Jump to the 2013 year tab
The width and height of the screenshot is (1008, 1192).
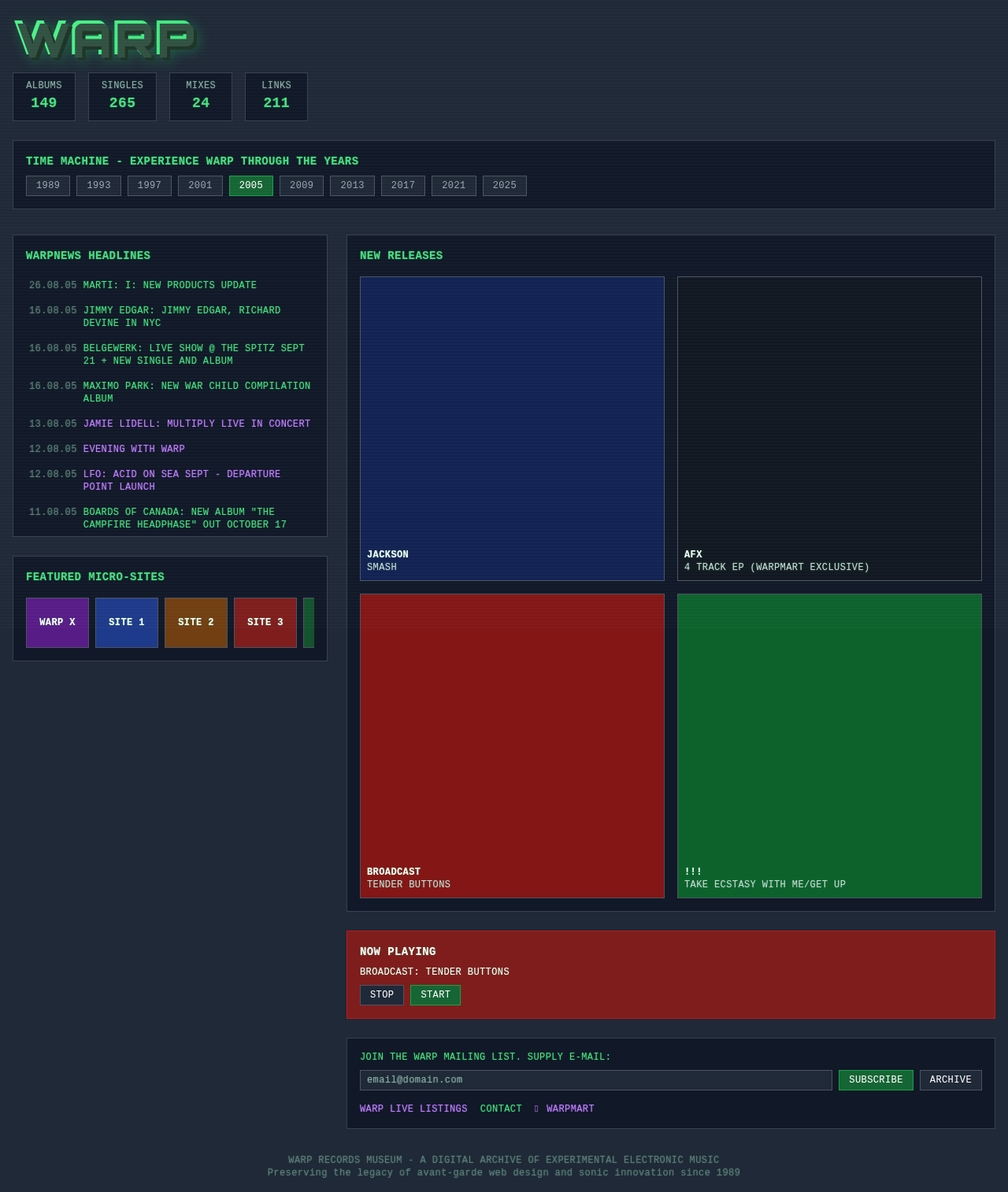click(352, 185)
